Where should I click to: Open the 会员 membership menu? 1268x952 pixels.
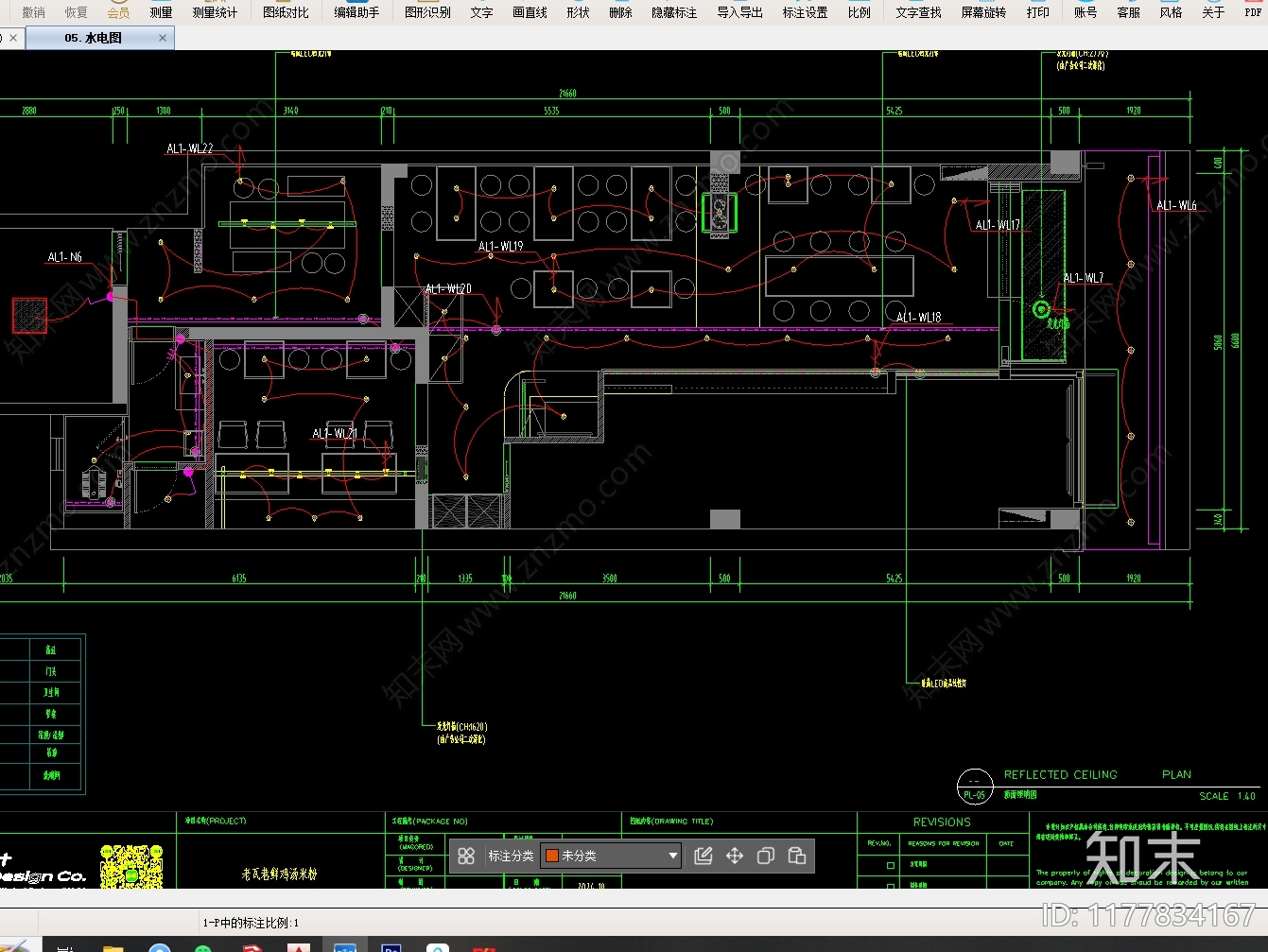click(x=118, y=12)
